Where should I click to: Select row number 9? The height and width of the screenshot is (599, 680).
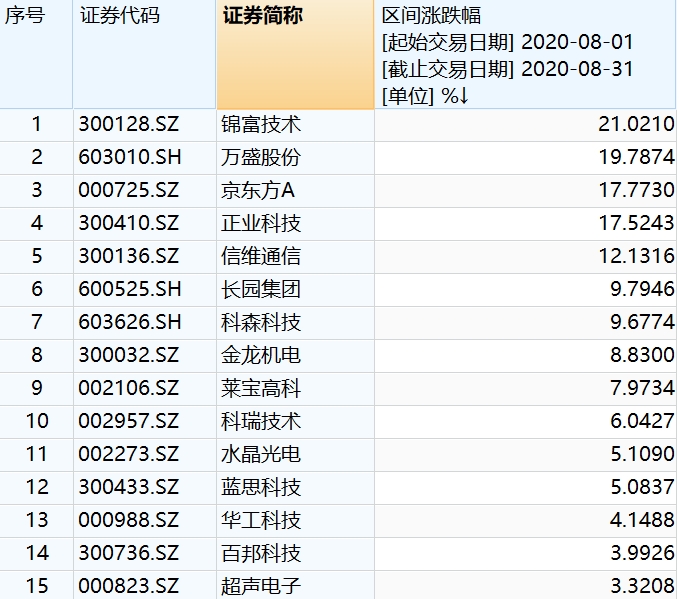click(x=37, y=388)
